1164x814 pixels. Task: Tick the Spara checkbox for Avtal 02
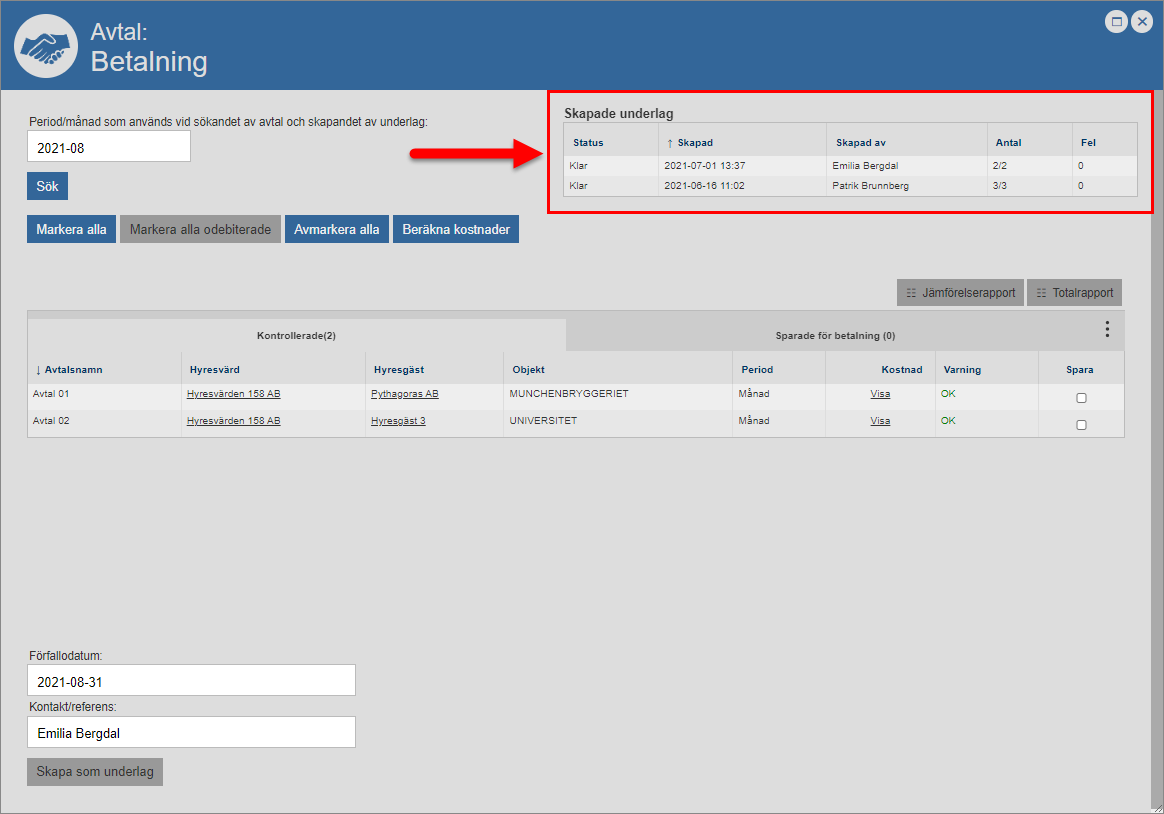[x=1081, y=425]
